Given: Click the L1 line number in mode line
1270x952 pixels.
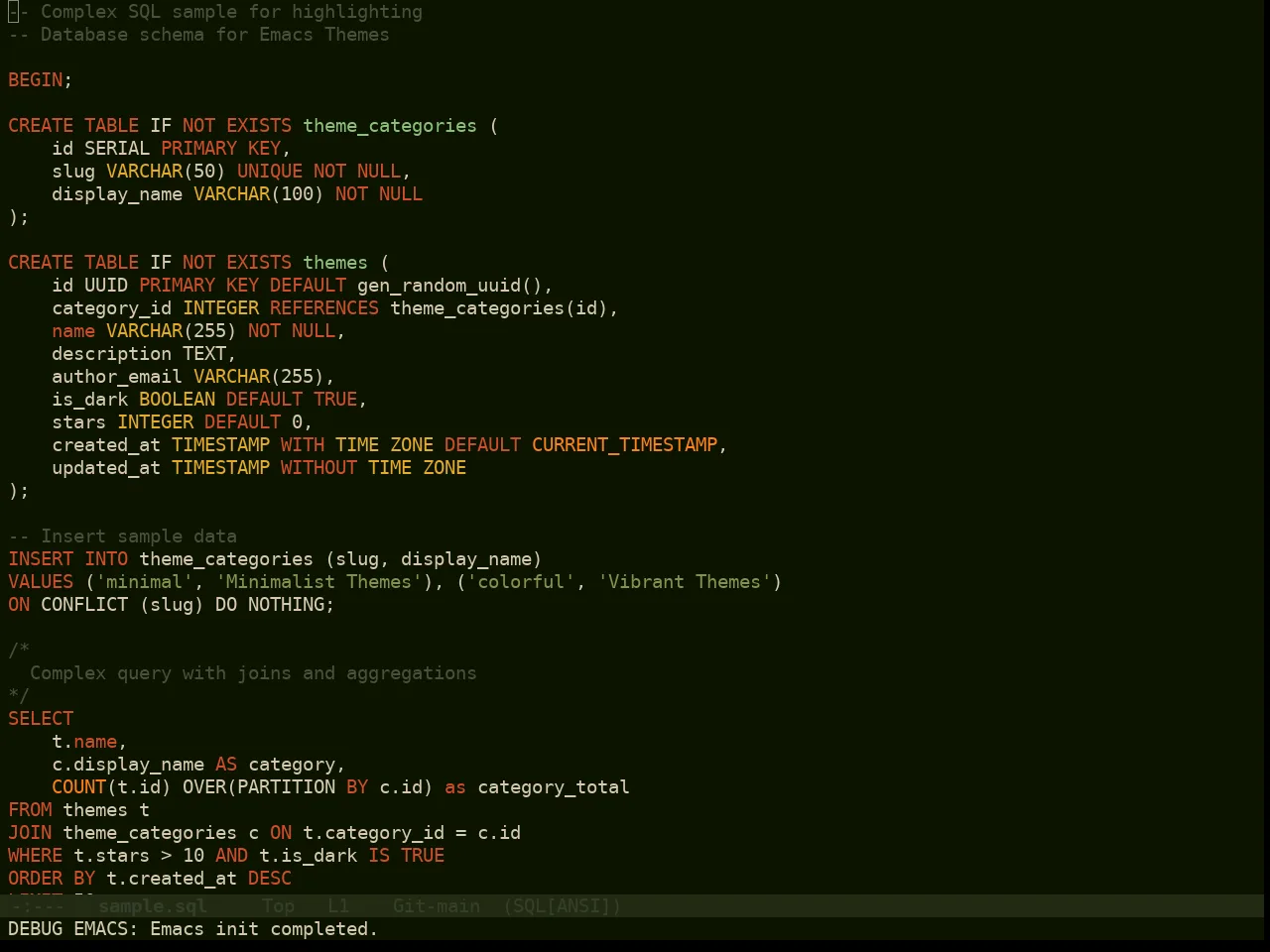Looking at the screenshot, I should point(338,905).
